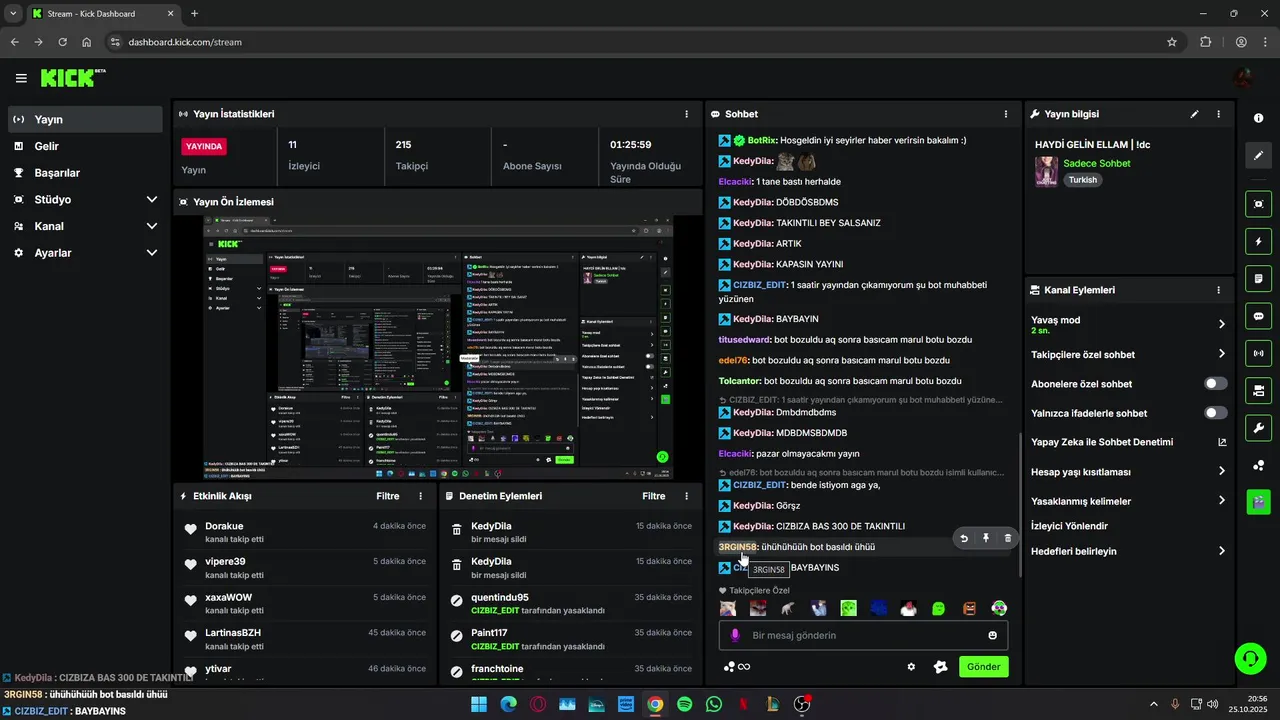Click the green clip icon in the right rail
The height and width of the screenshot is (720, 1280).
pyautogui.click(x=1258, y=502)
